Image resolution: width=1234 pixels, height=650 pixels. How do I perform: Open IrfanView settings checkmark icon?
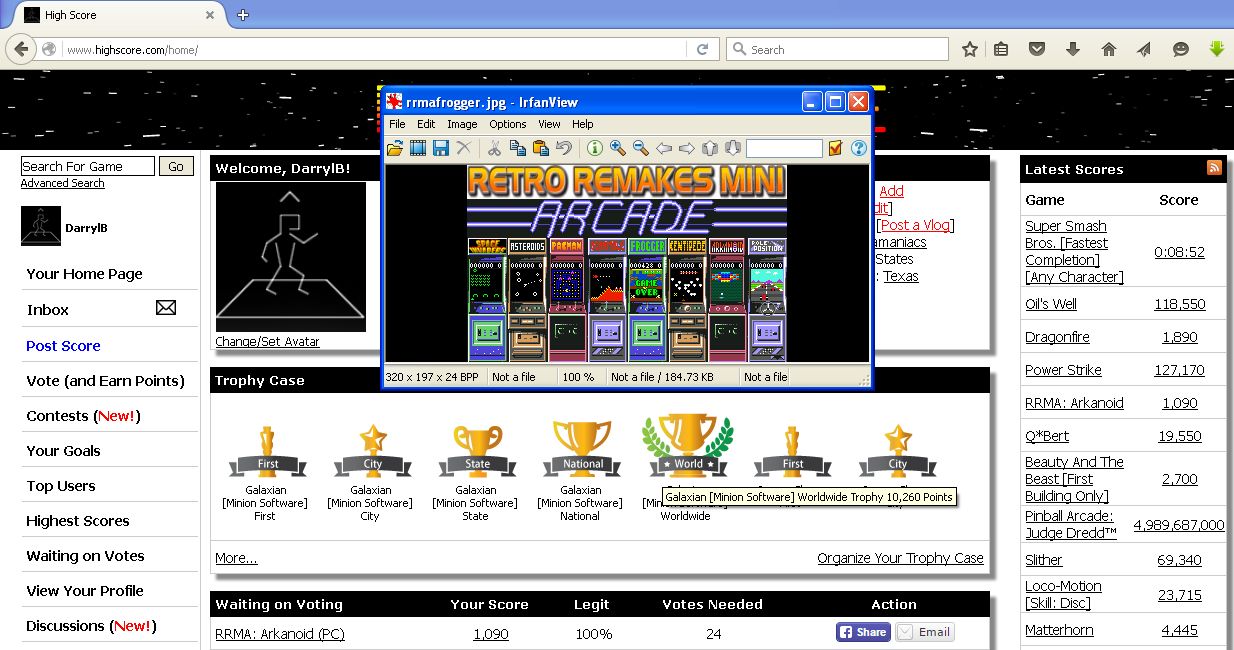[x=835, y=148]
